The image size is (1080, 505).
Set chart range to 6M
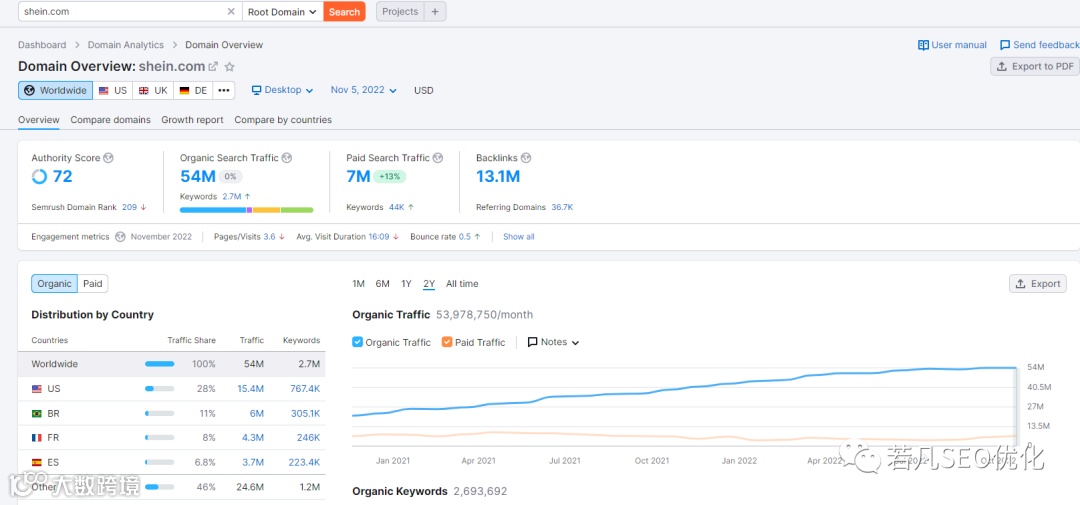382,284
